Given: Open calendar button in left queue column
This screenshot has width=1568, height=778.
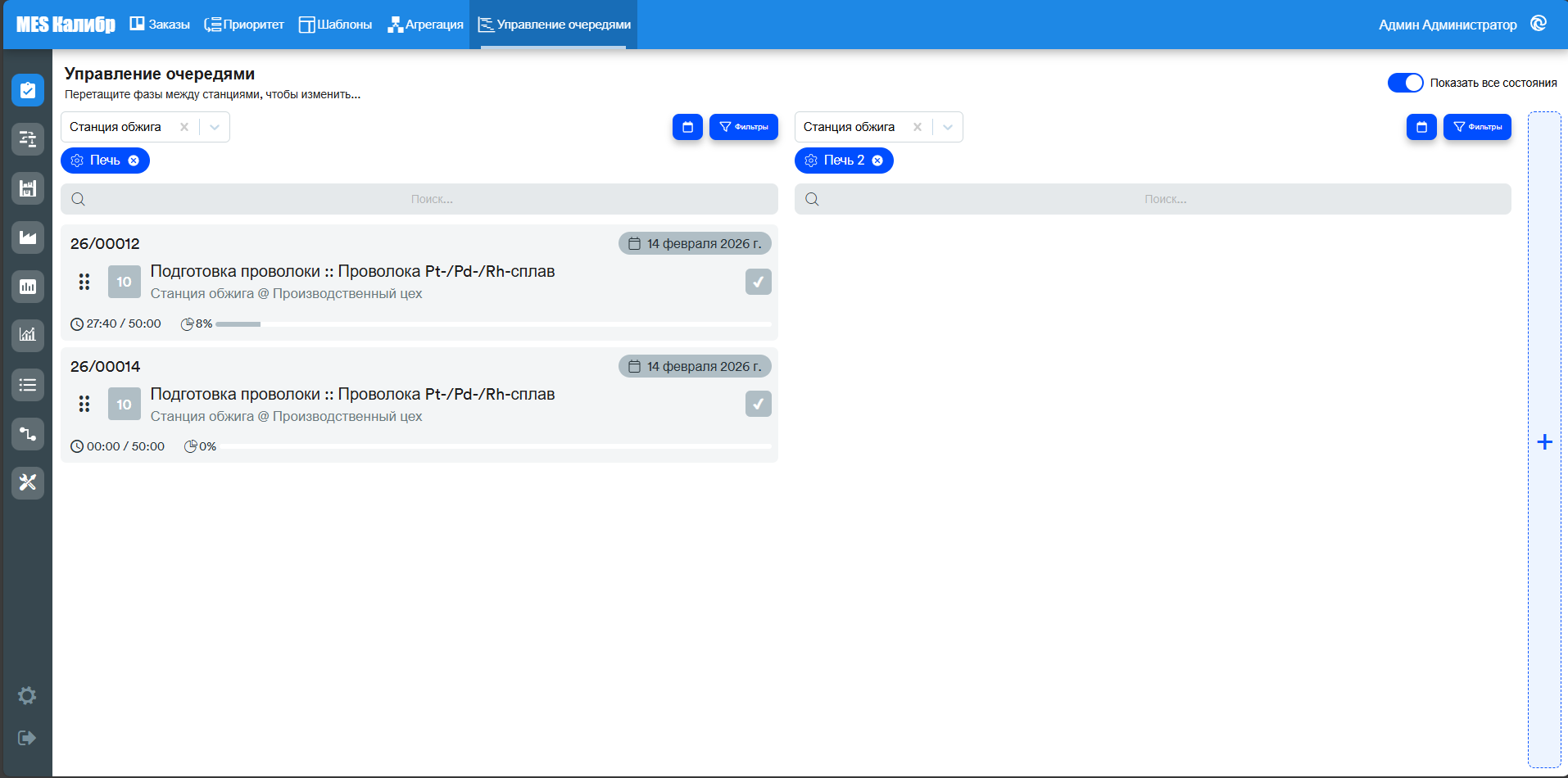Looking at the screenshot, I should 687,127.
